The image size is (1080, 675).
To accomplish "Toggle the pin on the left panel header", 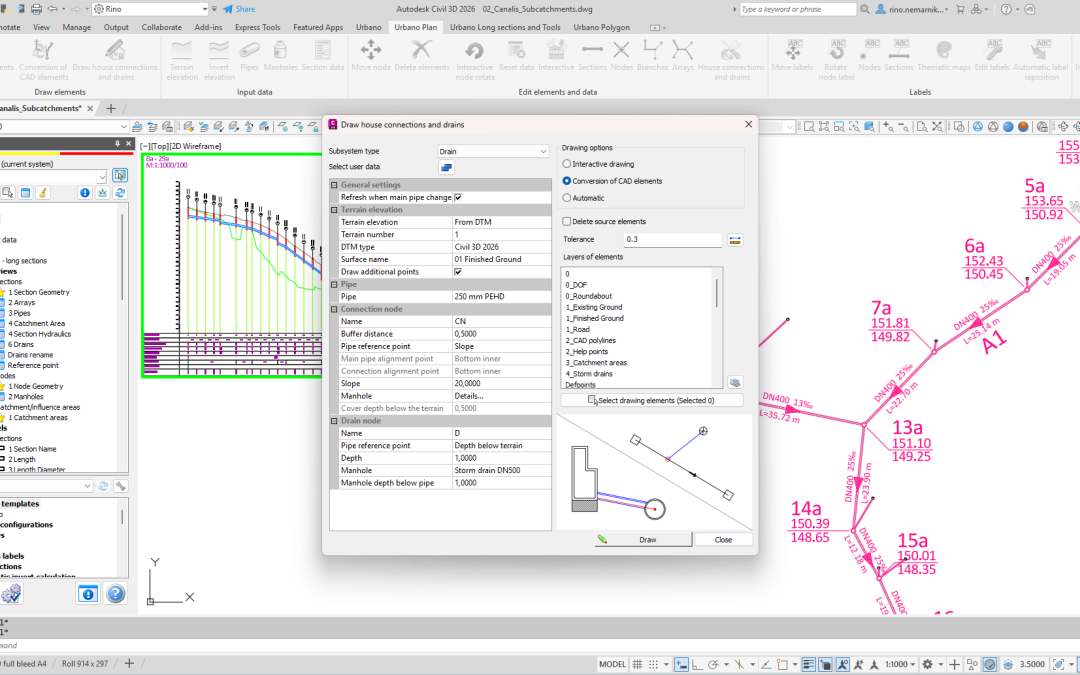I will [118, 144].
